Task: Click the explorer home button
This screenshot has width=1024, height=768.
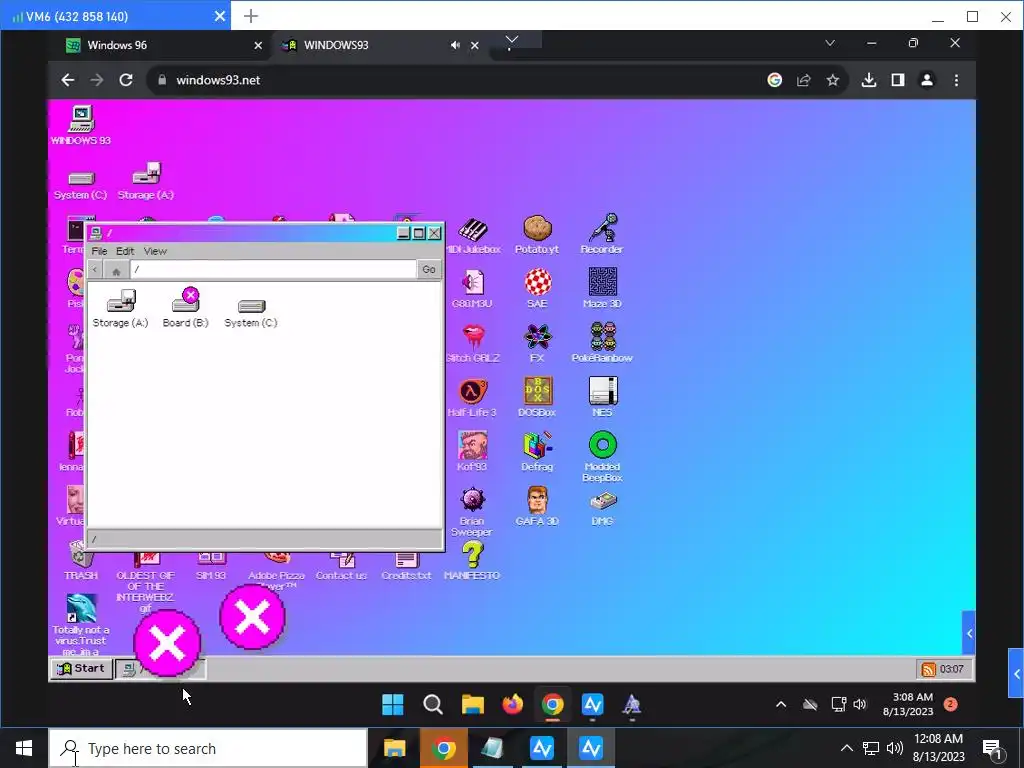Action: pyautogui.click(x=116, y=270)
